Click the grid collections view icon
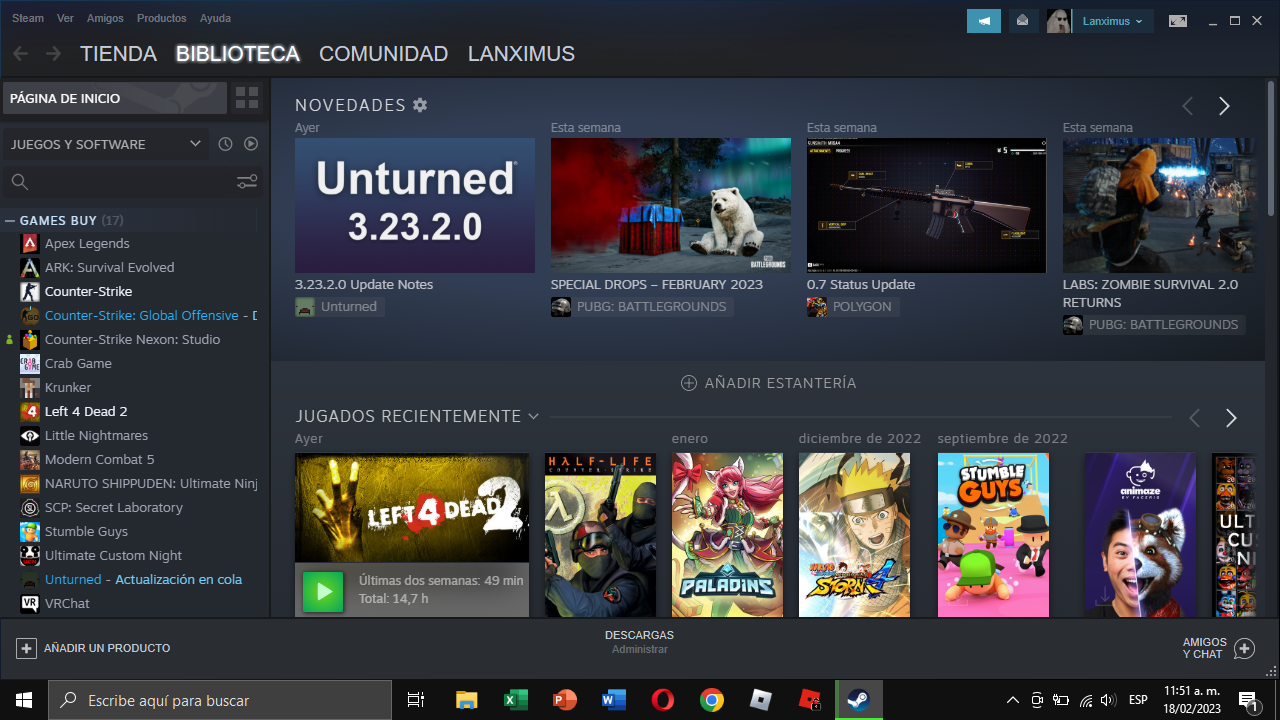1280x720 pixels. pos(247,98)
